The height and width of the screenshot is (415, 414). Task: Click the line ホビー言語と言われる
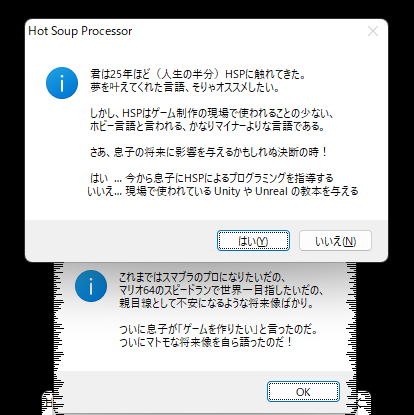[207, 126]
